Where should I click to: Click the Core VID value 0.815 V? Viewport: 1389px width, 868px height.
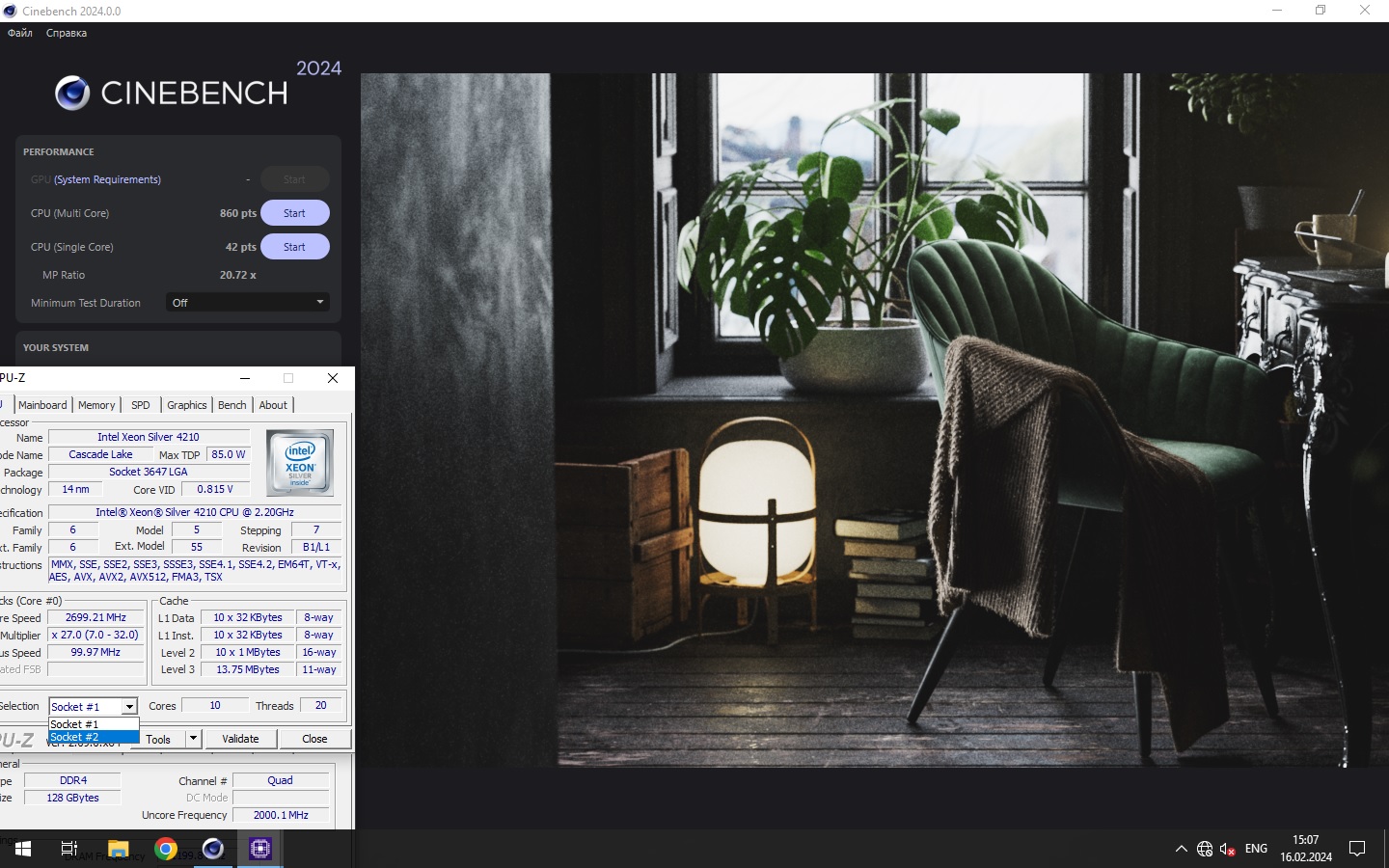click(215, 489)
